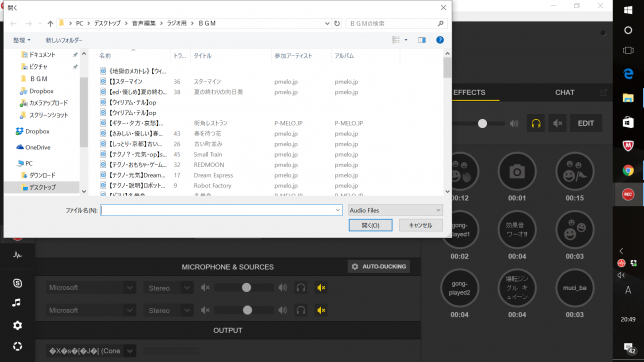The height and width of the screenshot is (362, 644).
Task: Open the waveform icon in left sidebar
Action: pos(17,255)
